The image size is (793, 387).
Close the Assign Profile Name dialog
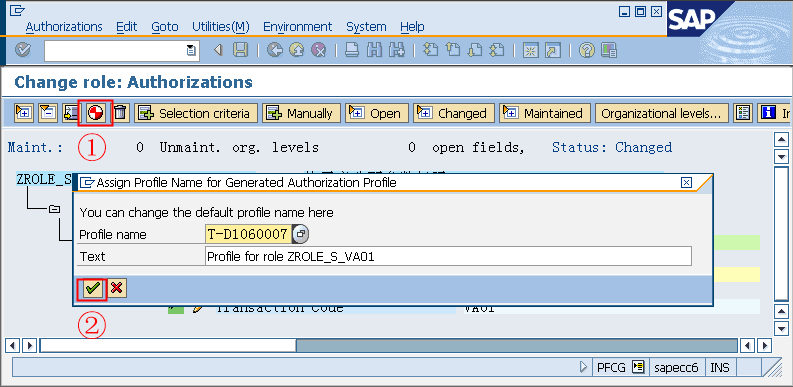(686, 183)
